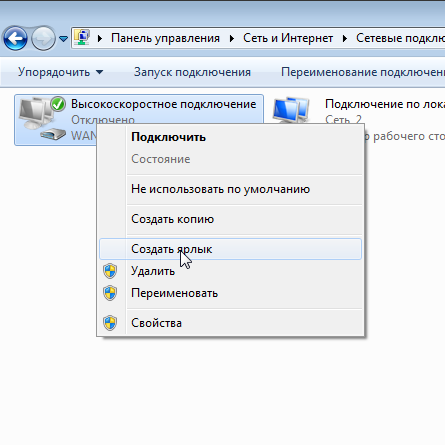Screen dimensions: 445x445
Task: Select Высокоскоростное подключение connection icon
Action: pos(42,118)
